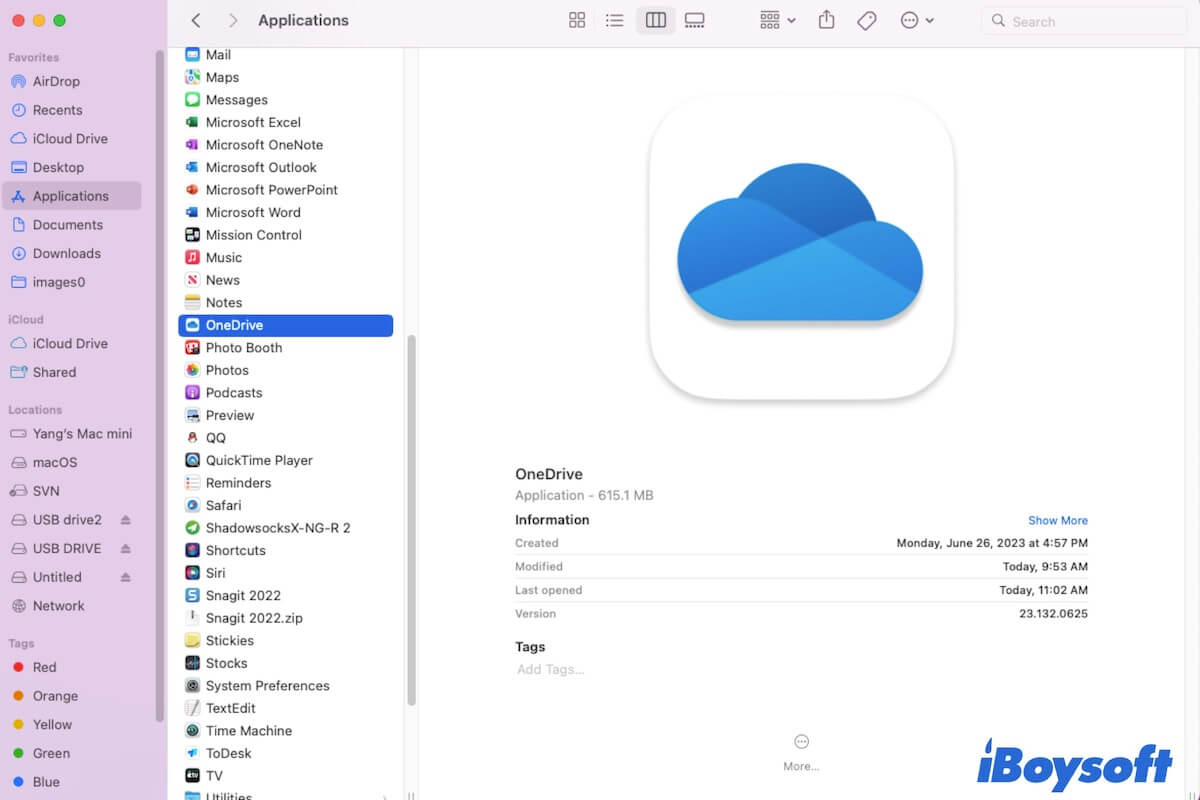This screenshot has height=800, width=1200.
Task: Switch to icon view
Action: [x=577, y=20]
